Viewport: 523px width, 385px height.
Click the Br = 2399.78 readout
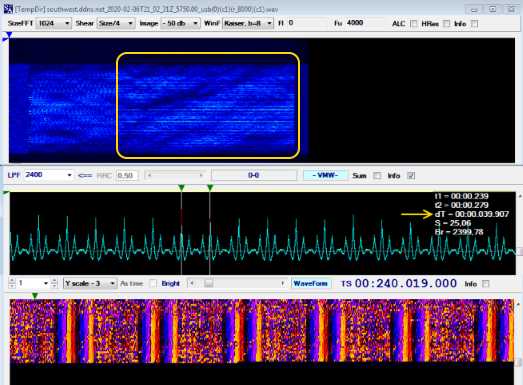tap(459, 232)
